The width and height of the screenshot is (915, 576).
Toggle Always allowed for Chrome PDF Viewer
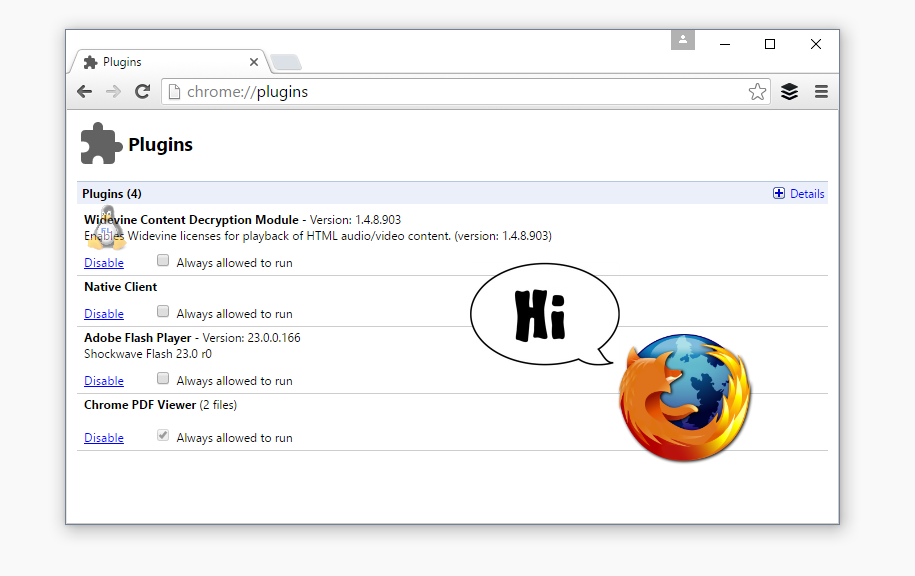[163, 435]
